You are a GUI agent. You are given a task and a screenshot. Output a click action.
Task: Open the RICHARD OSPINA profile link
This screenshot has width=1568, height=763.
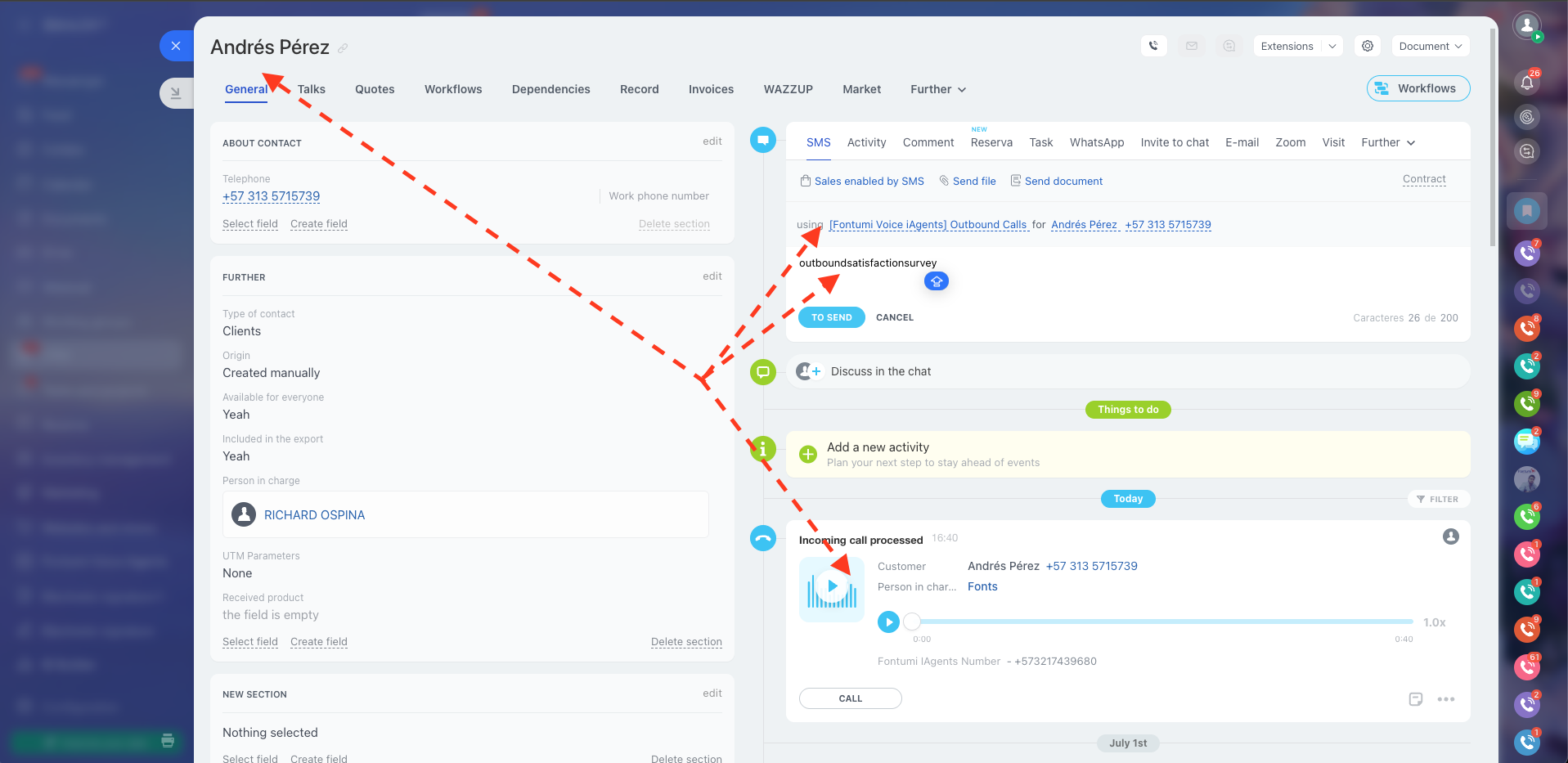pyautogui.click(x=314, y=515)
